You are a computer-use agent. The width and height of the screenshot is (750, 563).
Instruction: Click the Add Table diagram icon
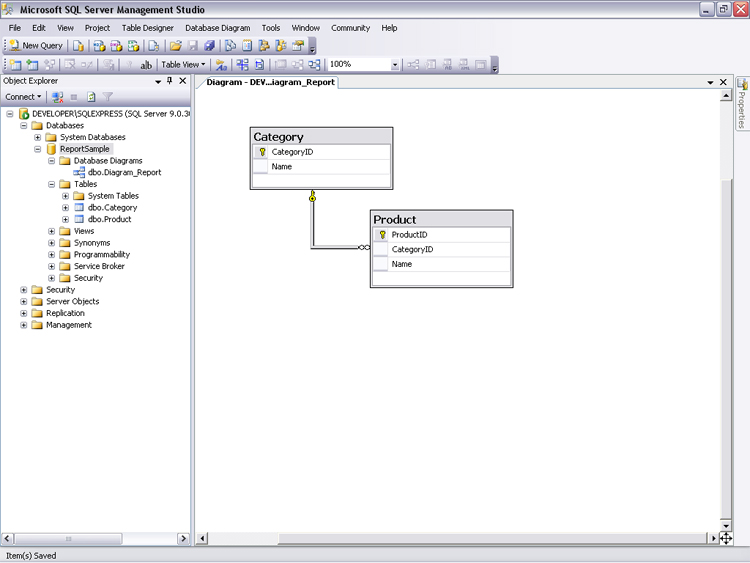32,65
